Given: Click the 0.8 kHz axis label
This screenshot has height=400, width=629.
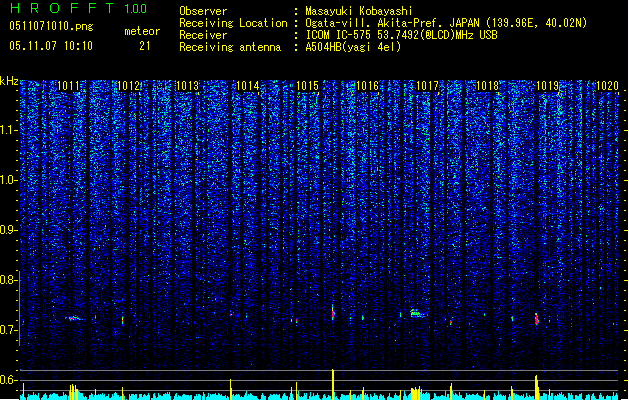Looking at the screenshot, I should click(x=9, y=280).
